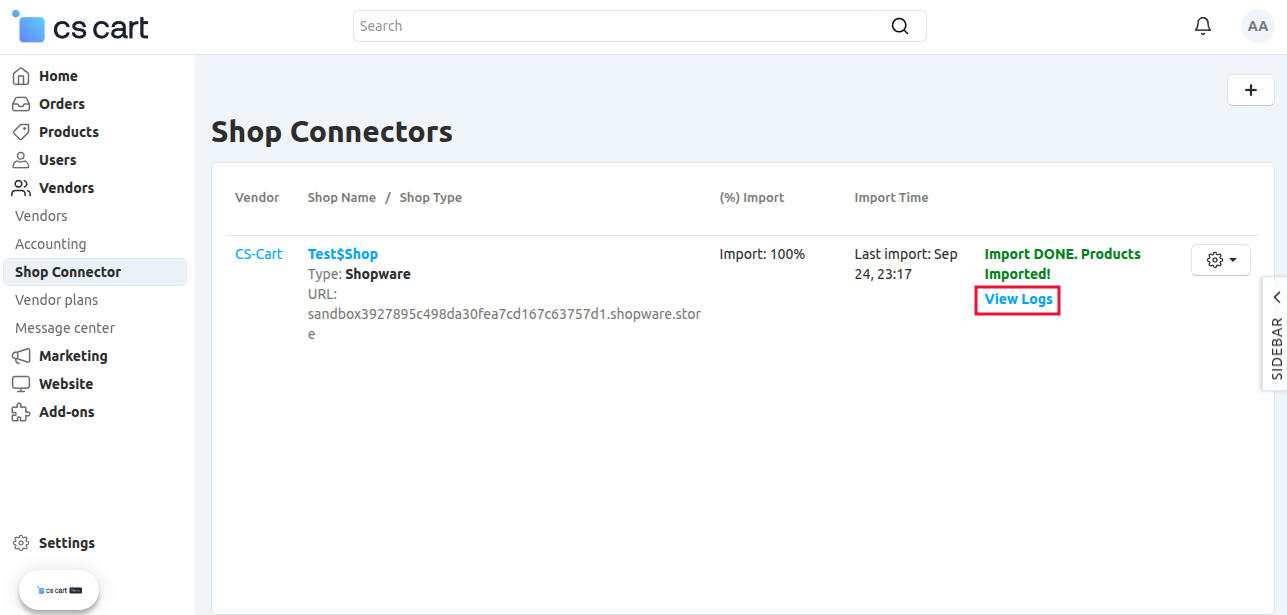Click the Products tag icon
Viewport: 1287px width, 615px height.
22,131
